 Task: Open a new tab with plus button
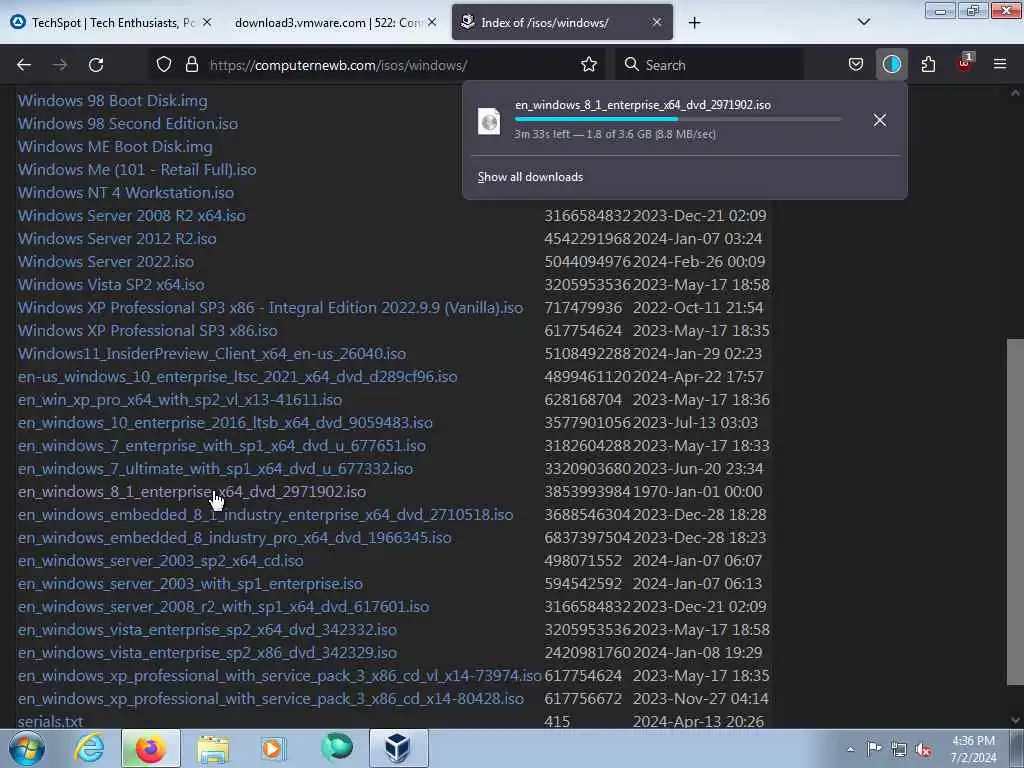click(694, 23)
